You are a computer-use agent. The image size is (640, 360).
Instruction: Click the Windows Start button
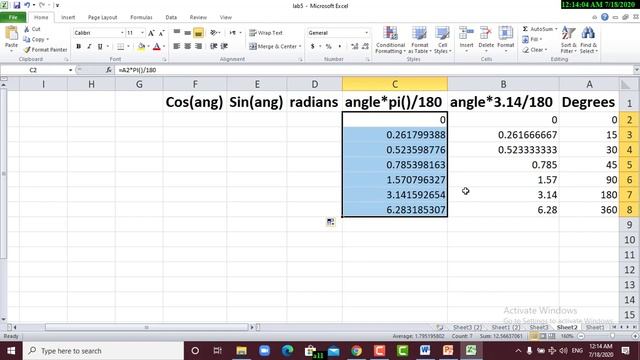pyautogui.click(x=11, y=351)
